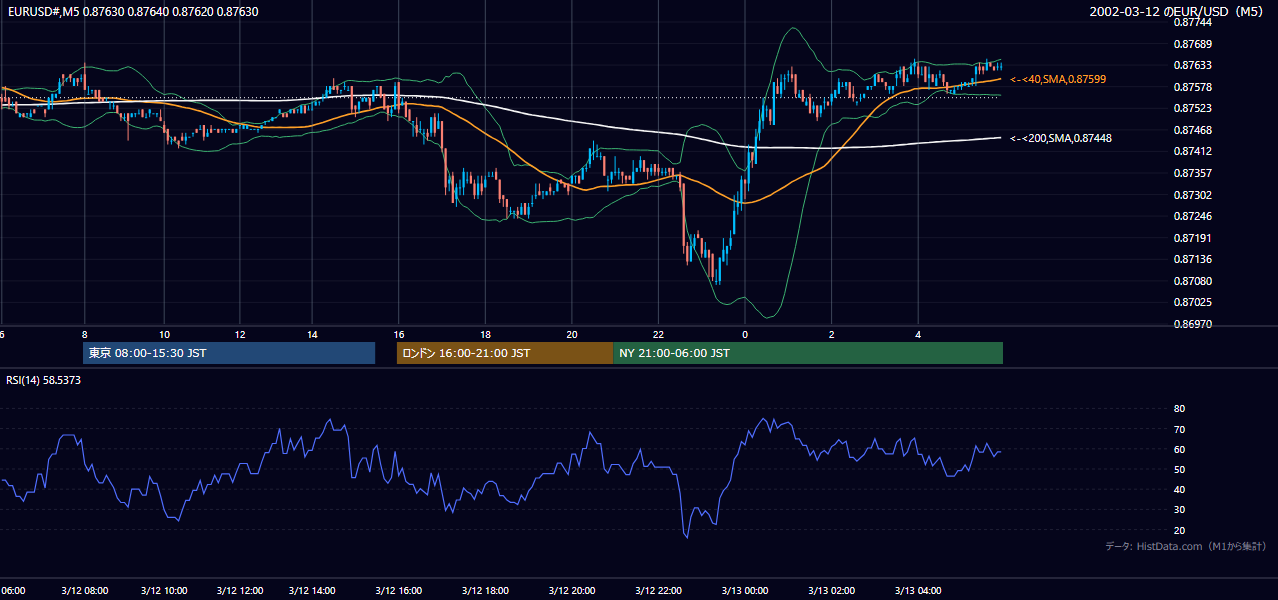
Task: Click the 3/12 16:00 bottom time label
Action: (x=399, y=590)
